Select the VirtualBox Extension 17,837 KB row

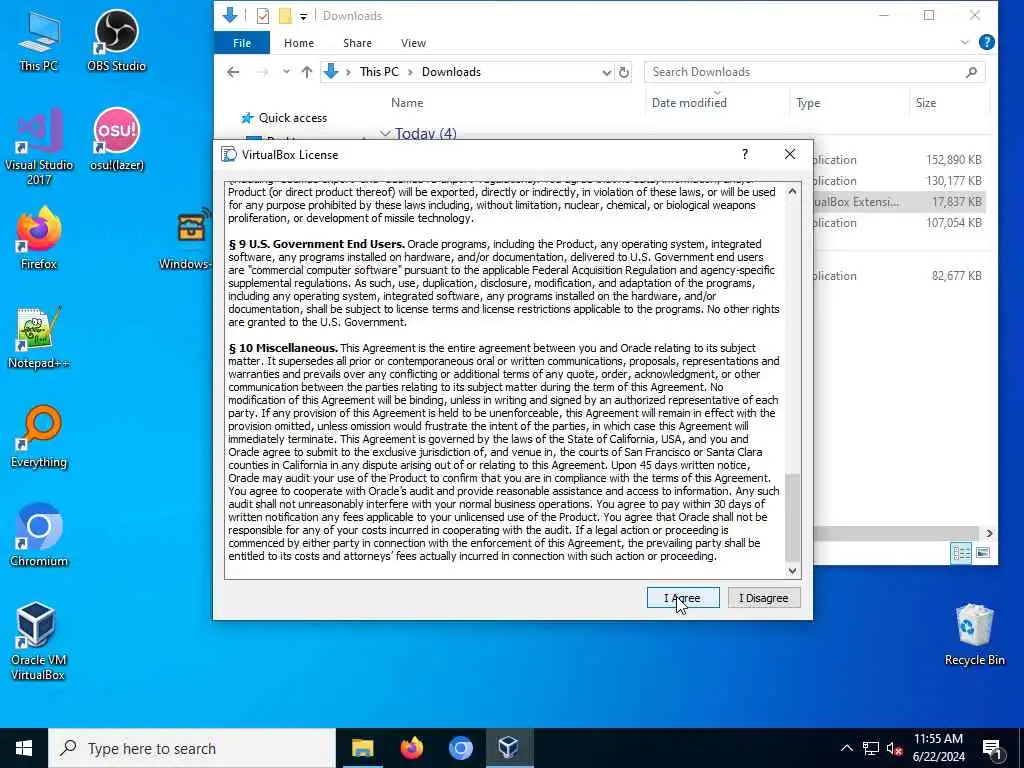click(x=899, y=202)
